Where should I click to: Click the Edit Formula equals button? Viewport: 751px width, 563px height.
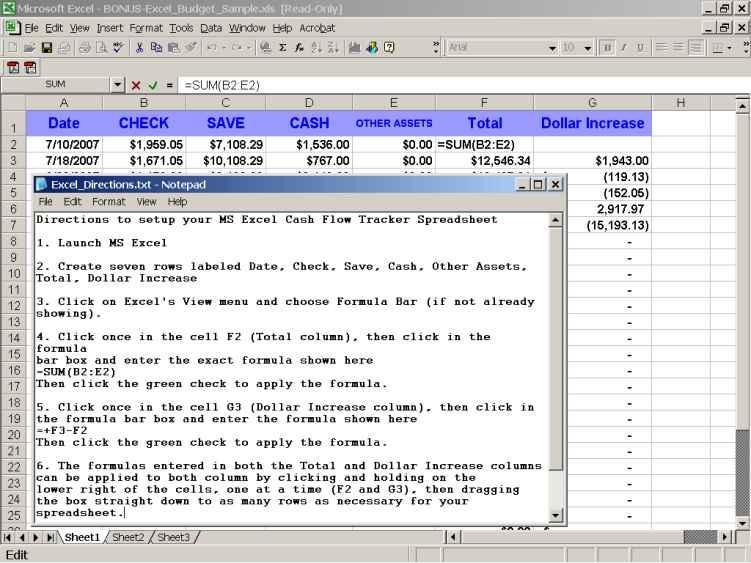(170, 85)
